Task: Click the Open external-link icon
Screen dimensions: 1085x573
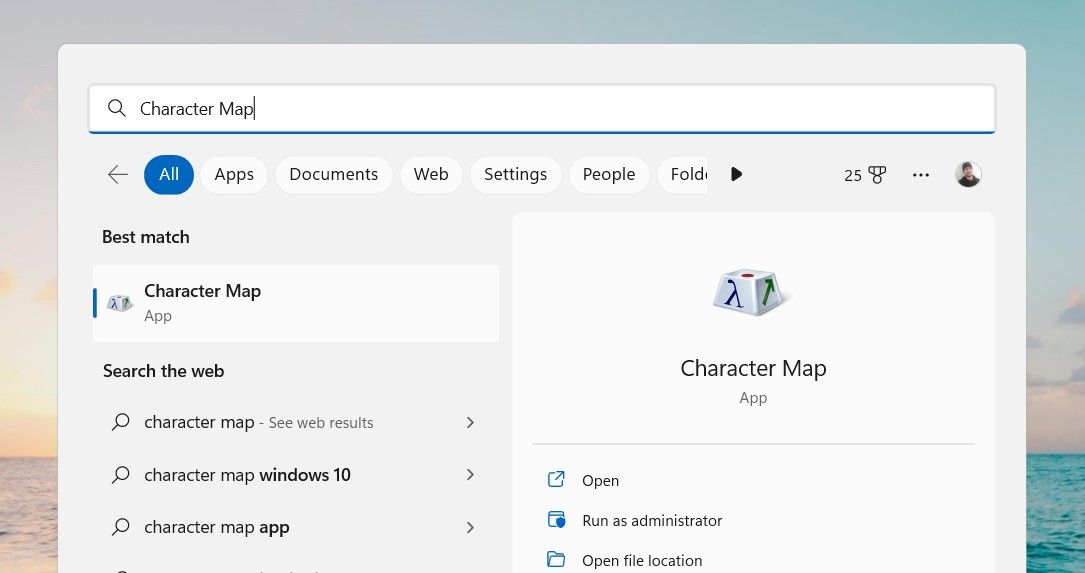Action: pos(556,480)
